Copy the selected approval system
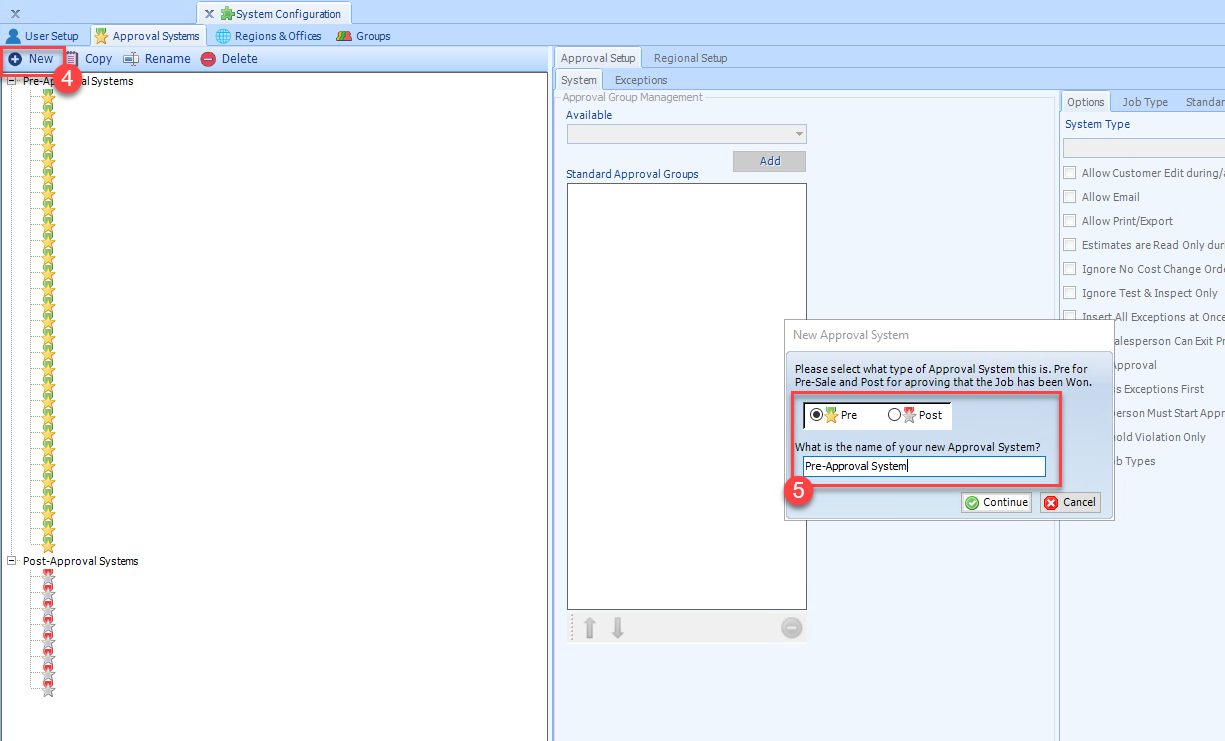1225x741 pixels. [89, 58]
